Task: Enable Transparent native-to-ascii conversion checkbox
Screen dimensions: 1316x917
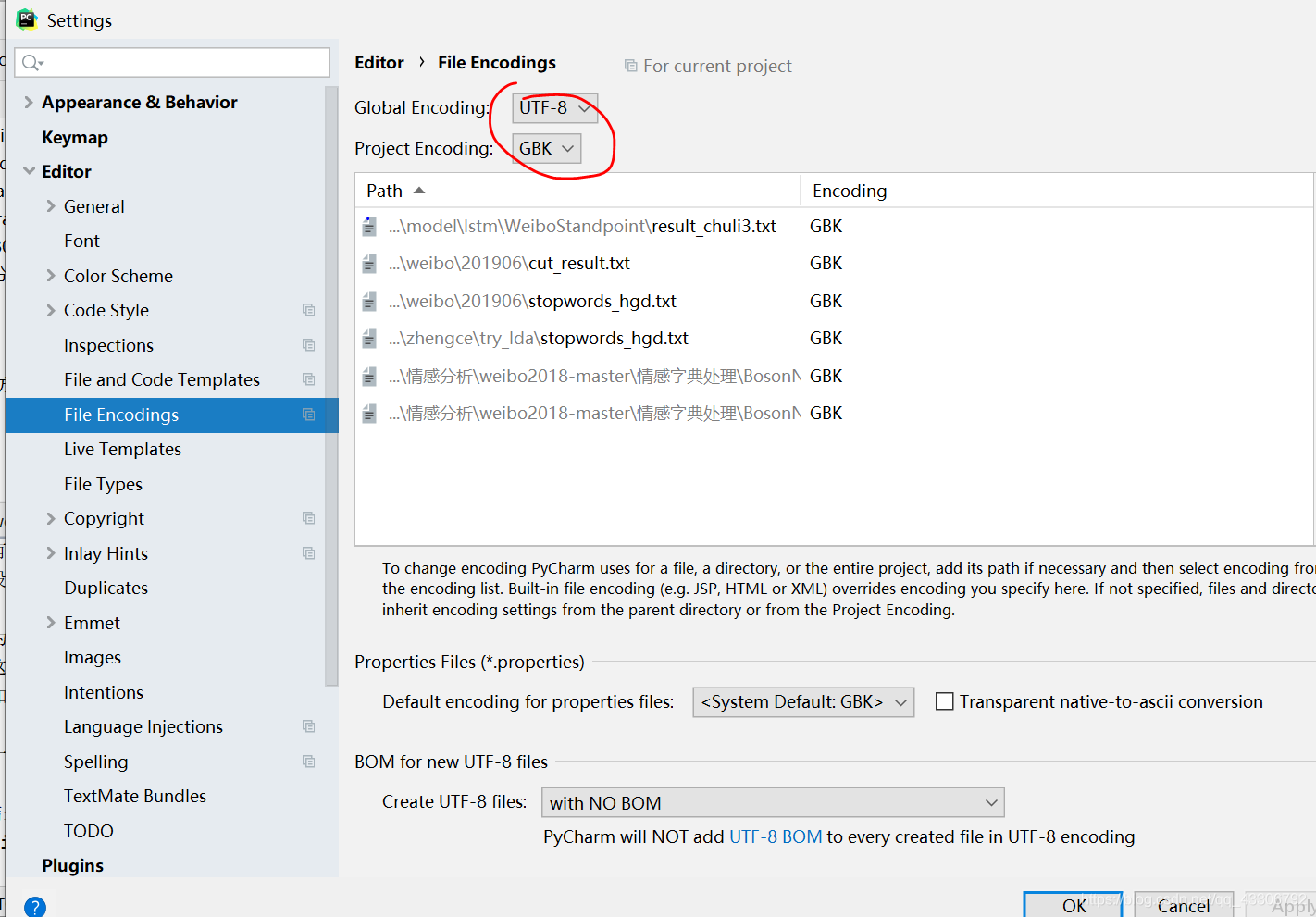Action: pyautogui.click(x=945, y=701)
